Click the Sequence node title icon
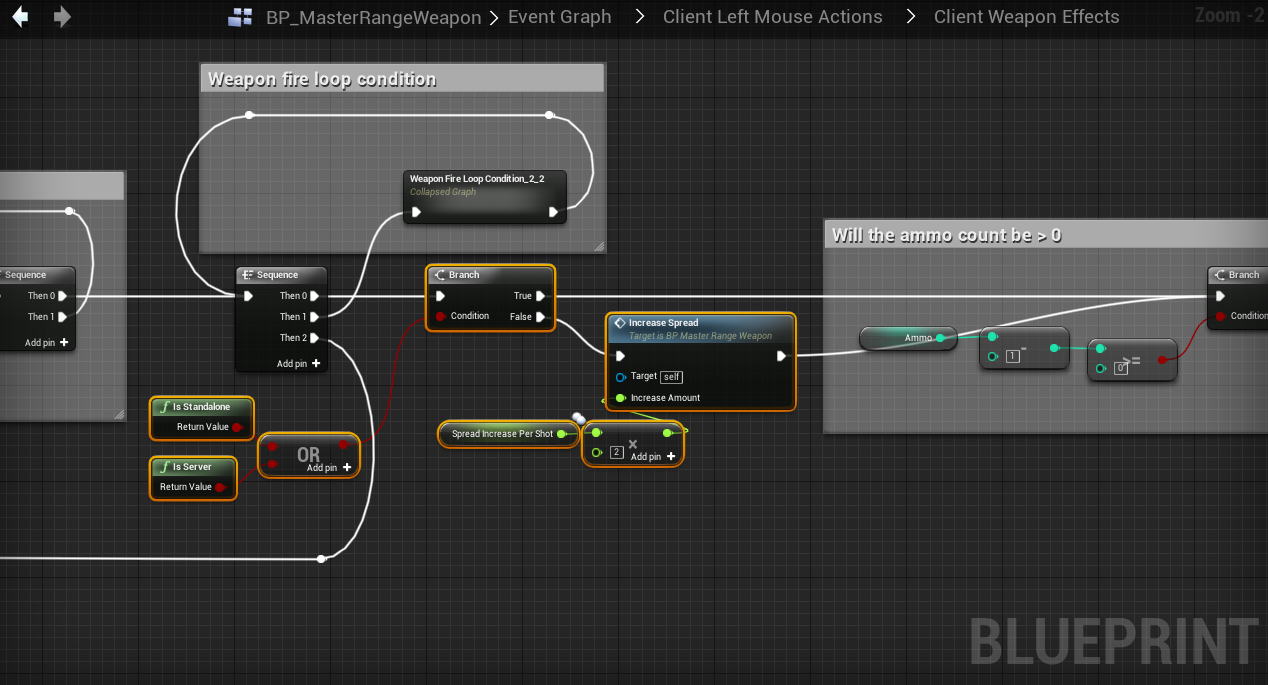Image resolution: width=1268 pixels, height=685 pixels. click(248, 275)
